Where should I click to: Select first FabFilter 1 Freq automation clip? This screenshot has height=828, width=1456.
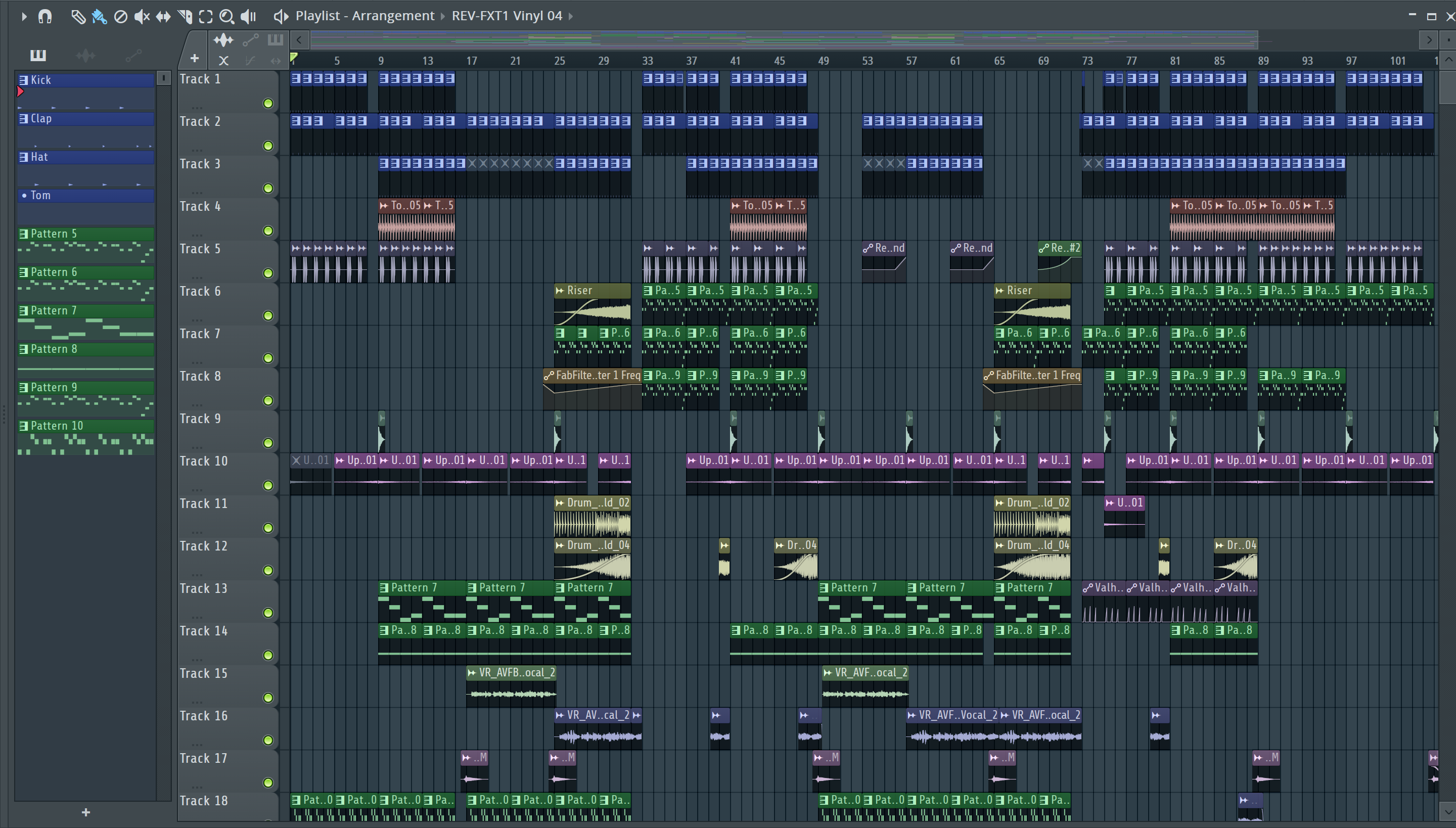[593, 388]
